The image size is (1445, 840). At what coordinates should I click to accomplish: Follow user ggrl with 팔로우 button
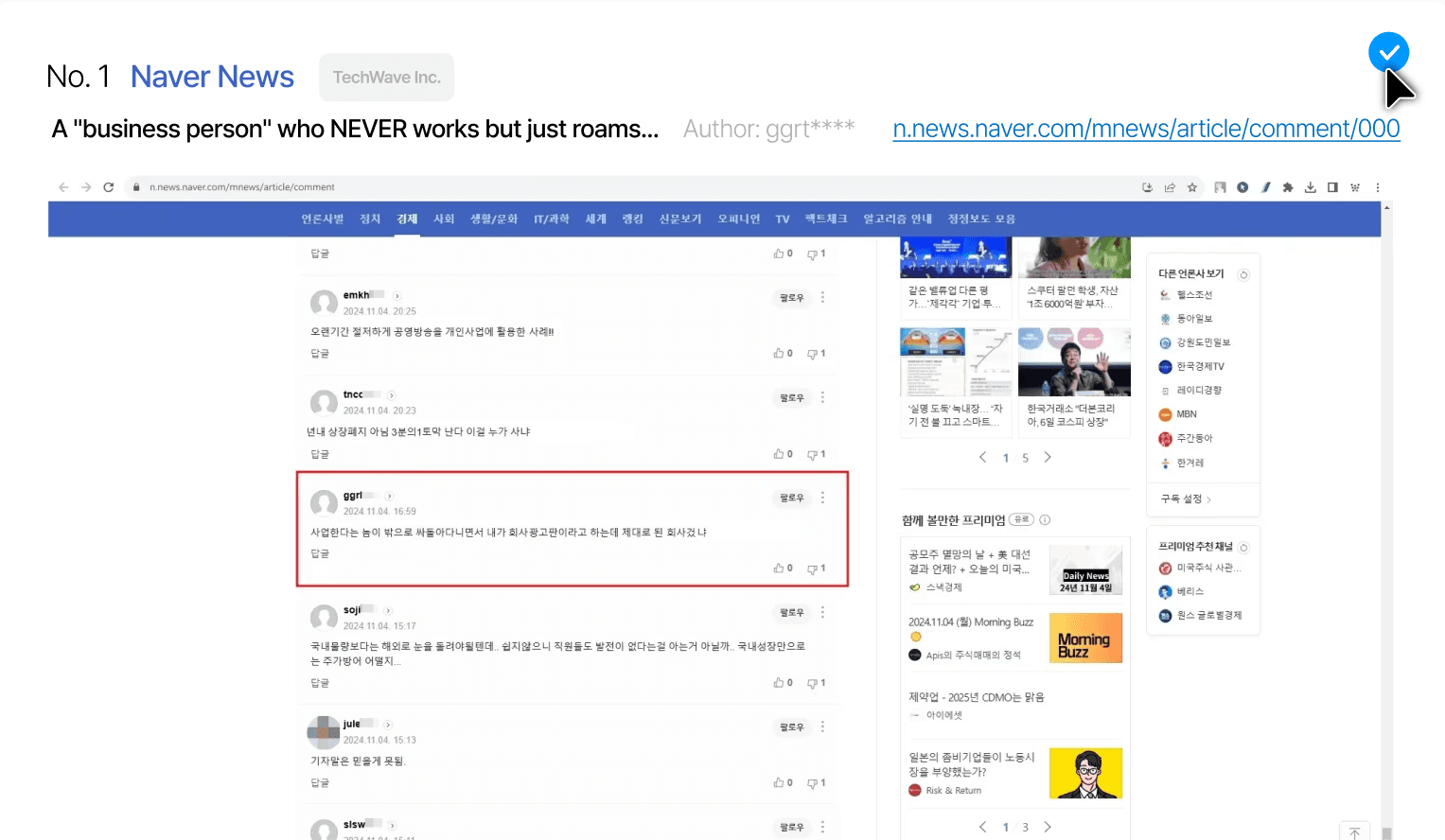[x=791, y=498]
